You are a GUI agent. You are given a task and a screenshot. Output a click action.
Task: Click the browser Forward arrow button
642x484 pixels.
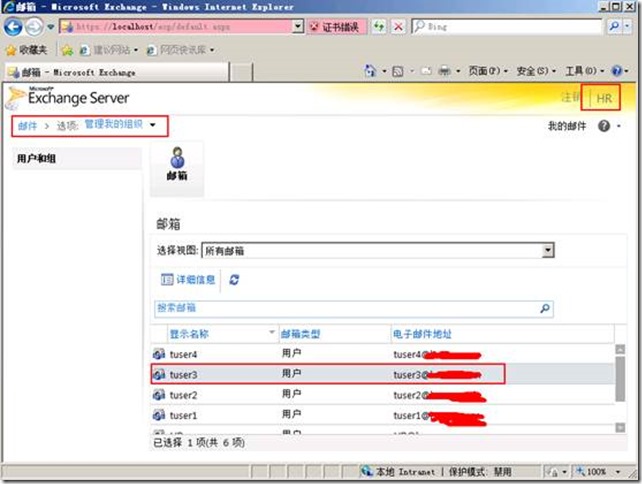click(x=34, y=27)
